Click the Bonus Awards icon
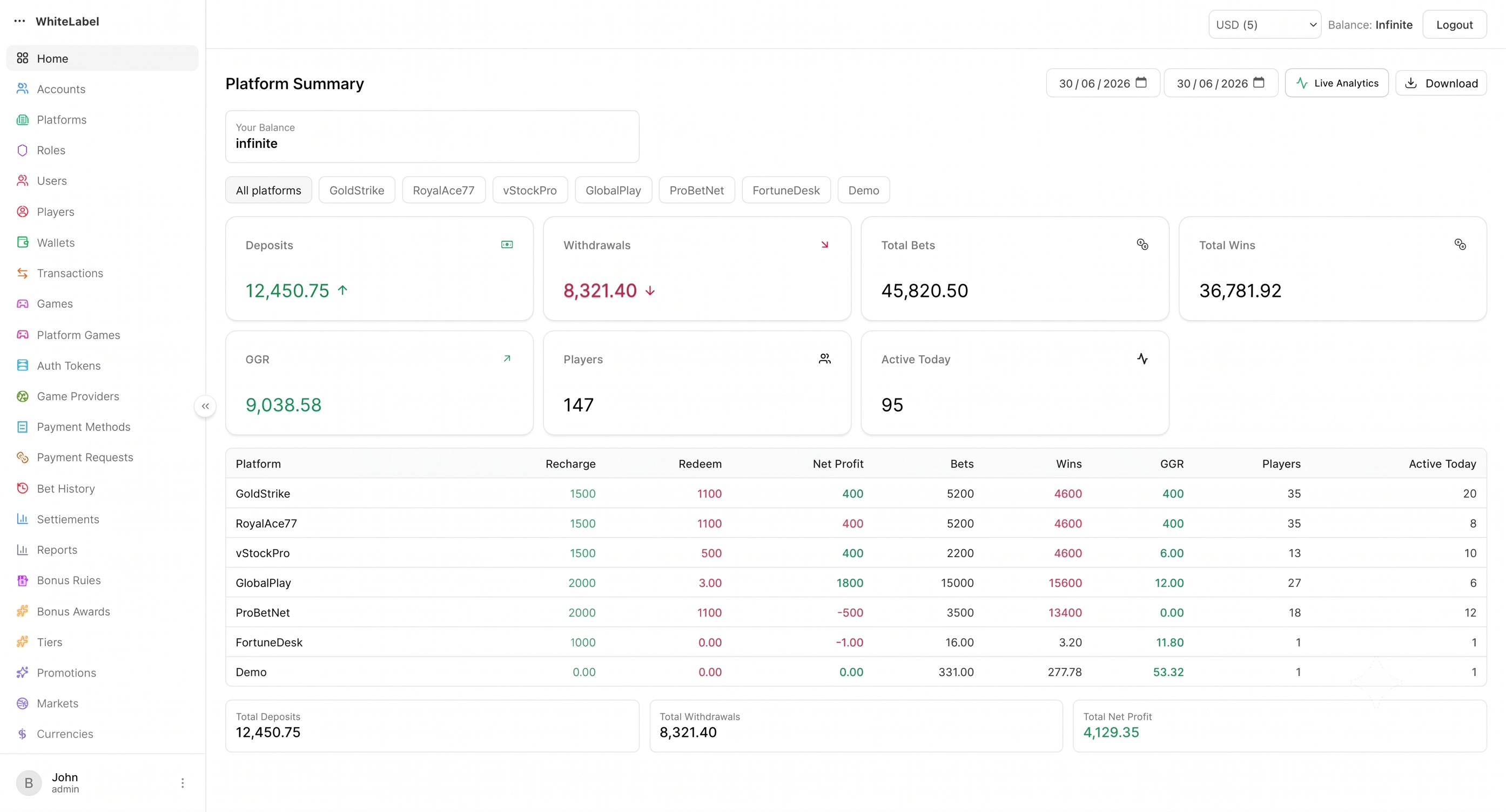 tap(22, 611)
